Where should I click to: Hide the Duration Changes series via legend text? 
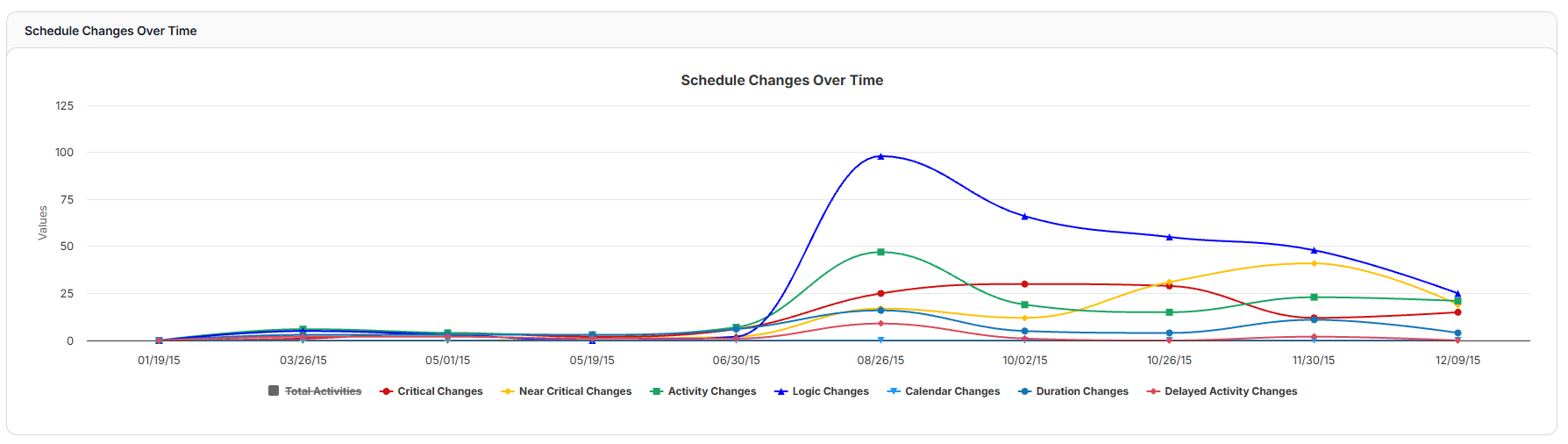1081,391
